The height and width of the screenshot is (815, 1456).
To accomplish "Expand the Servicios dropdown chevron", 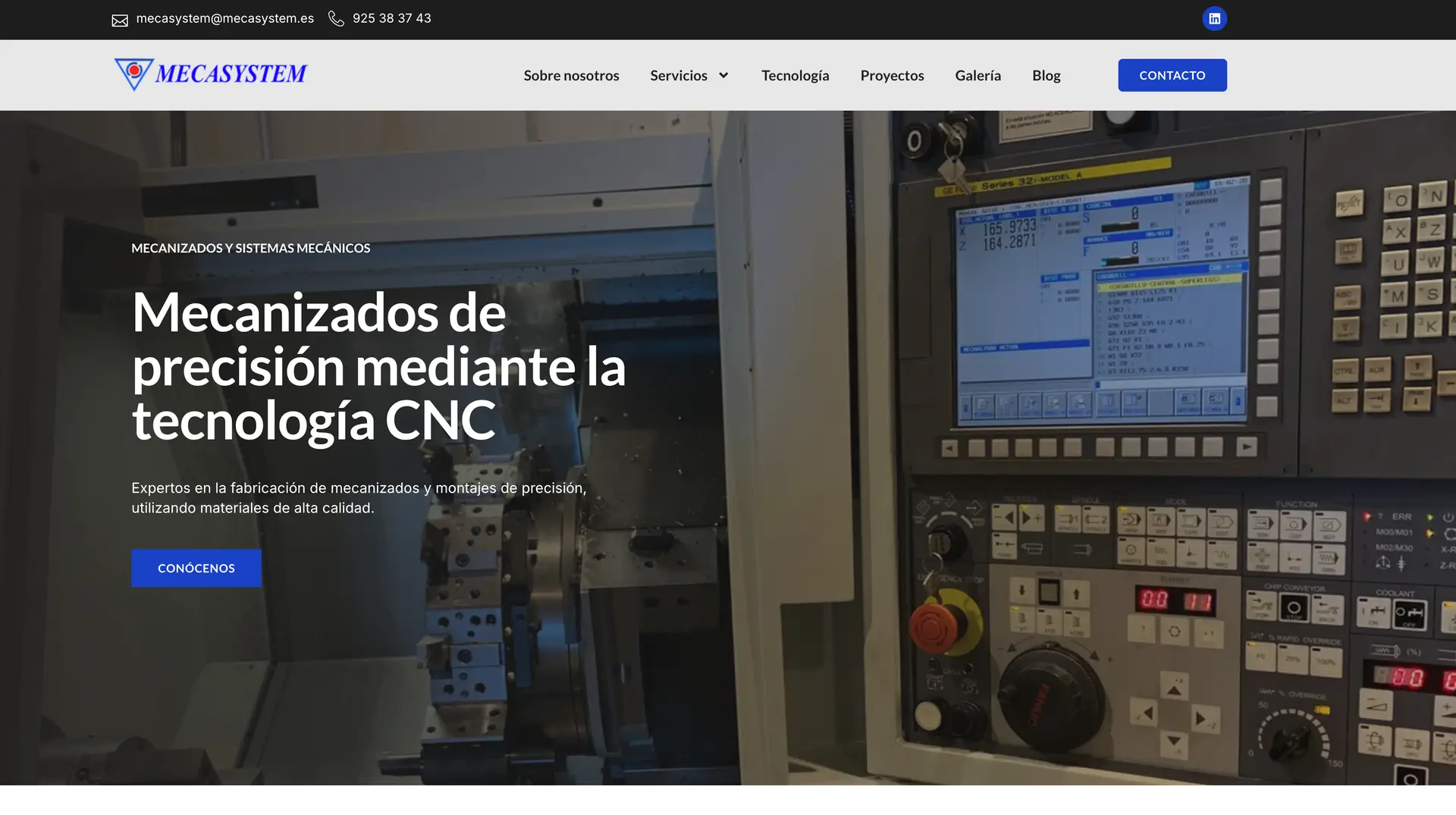I will [x=723, y=75].
